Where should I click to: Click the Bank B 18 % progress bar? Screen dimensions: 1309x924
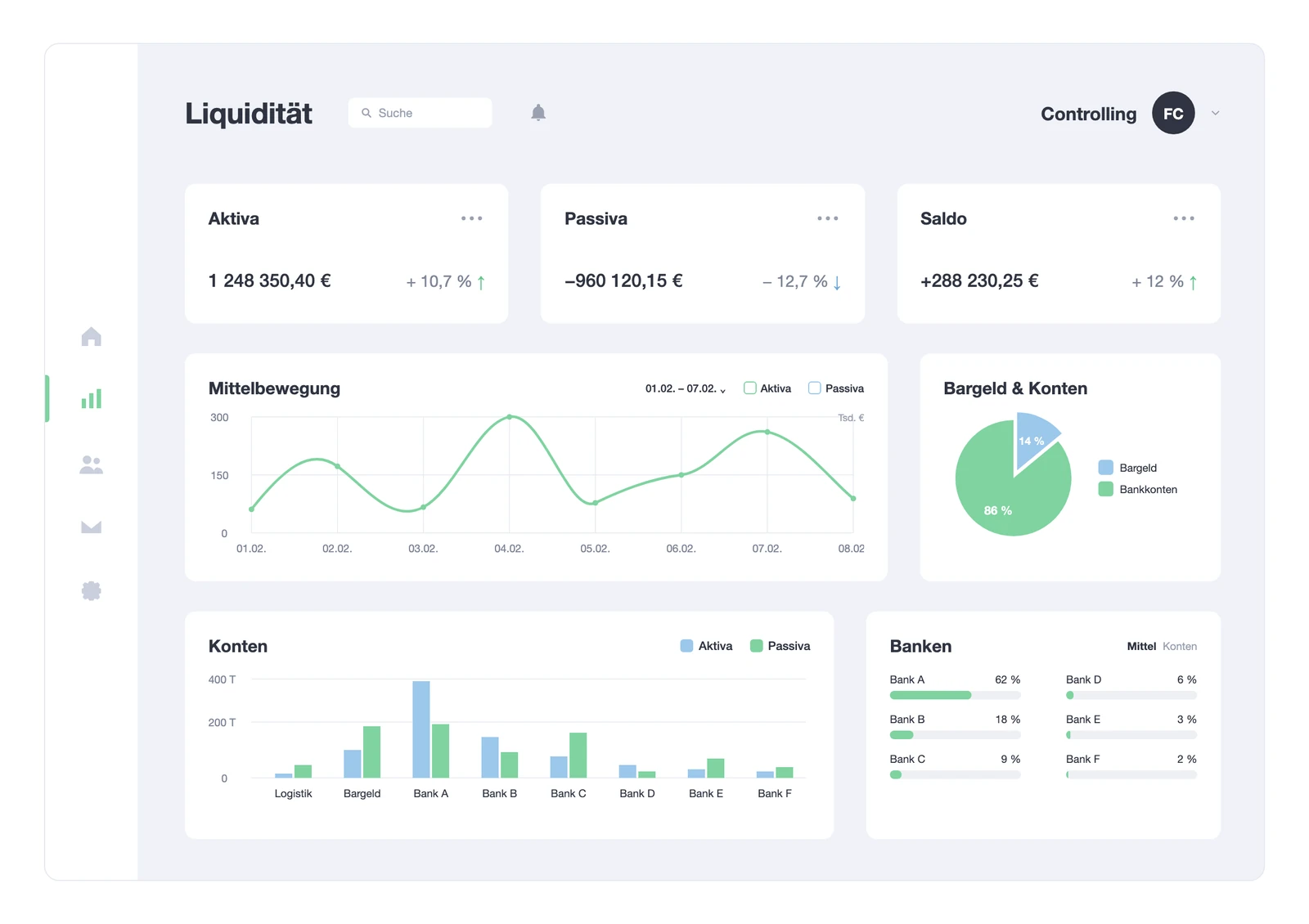pyautogui.click(x=955, y=735)
